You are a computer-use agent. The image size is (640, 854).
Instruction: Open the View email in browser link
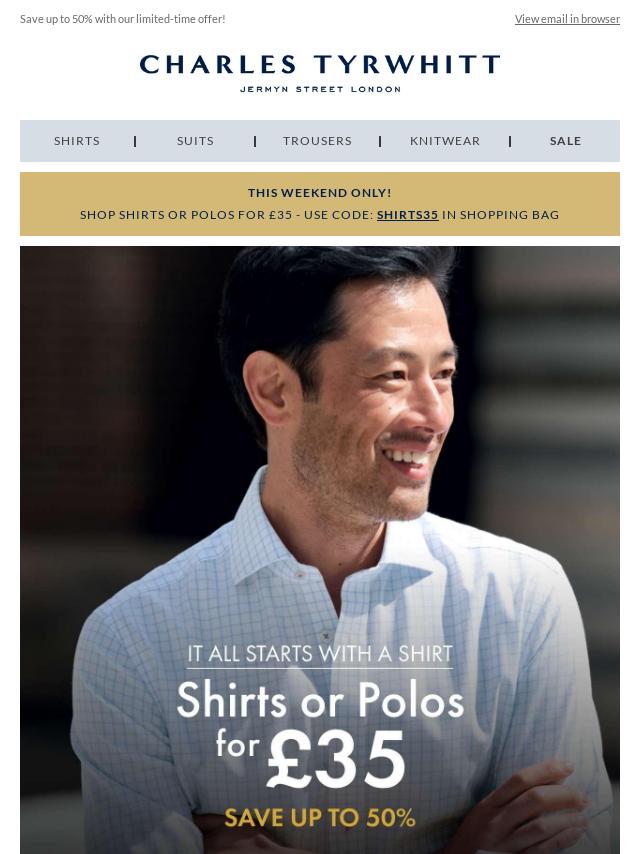click(x=567, y=19)
